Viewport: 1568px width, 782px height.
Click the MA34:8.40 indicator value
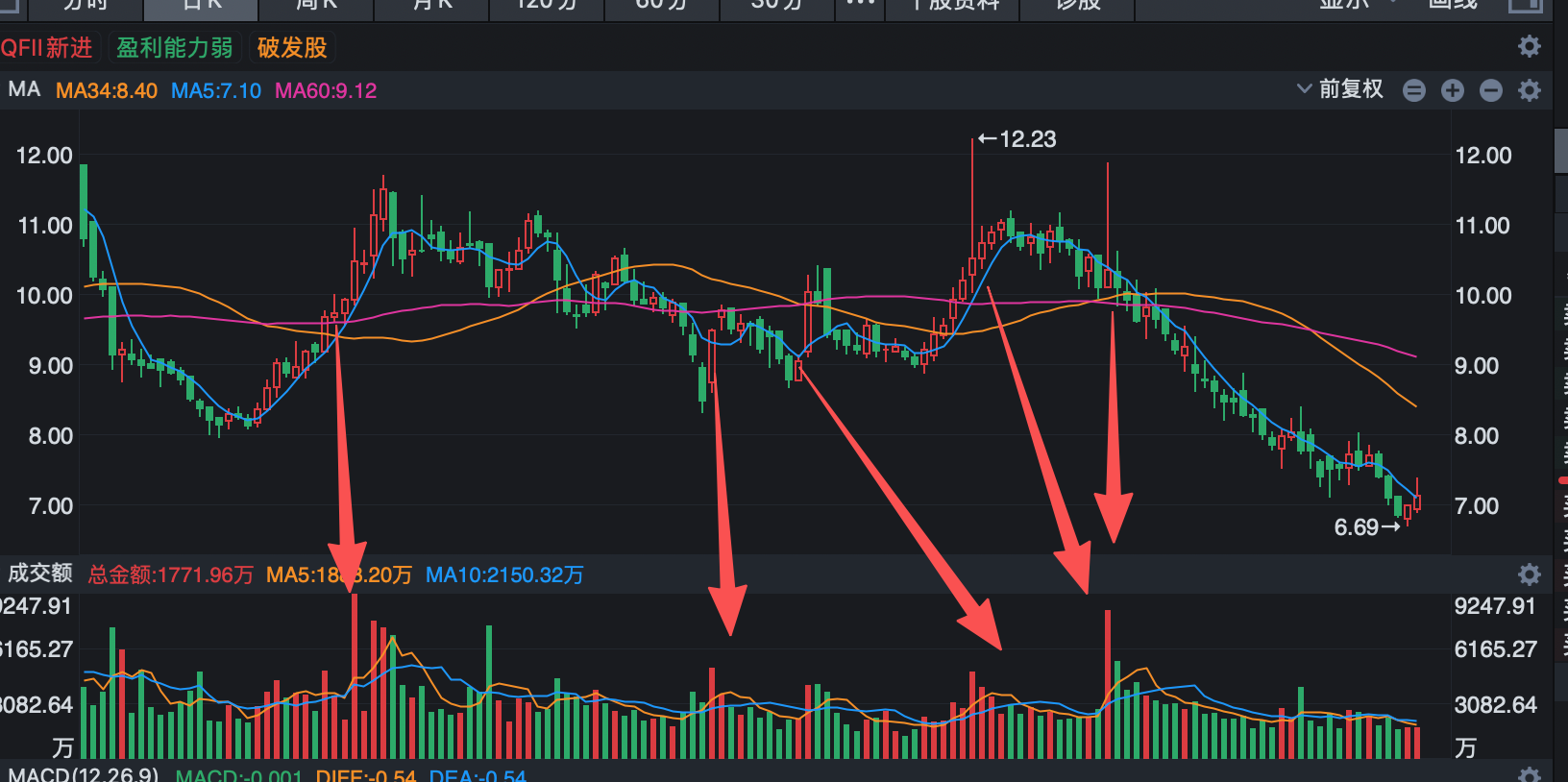point(107,90)
